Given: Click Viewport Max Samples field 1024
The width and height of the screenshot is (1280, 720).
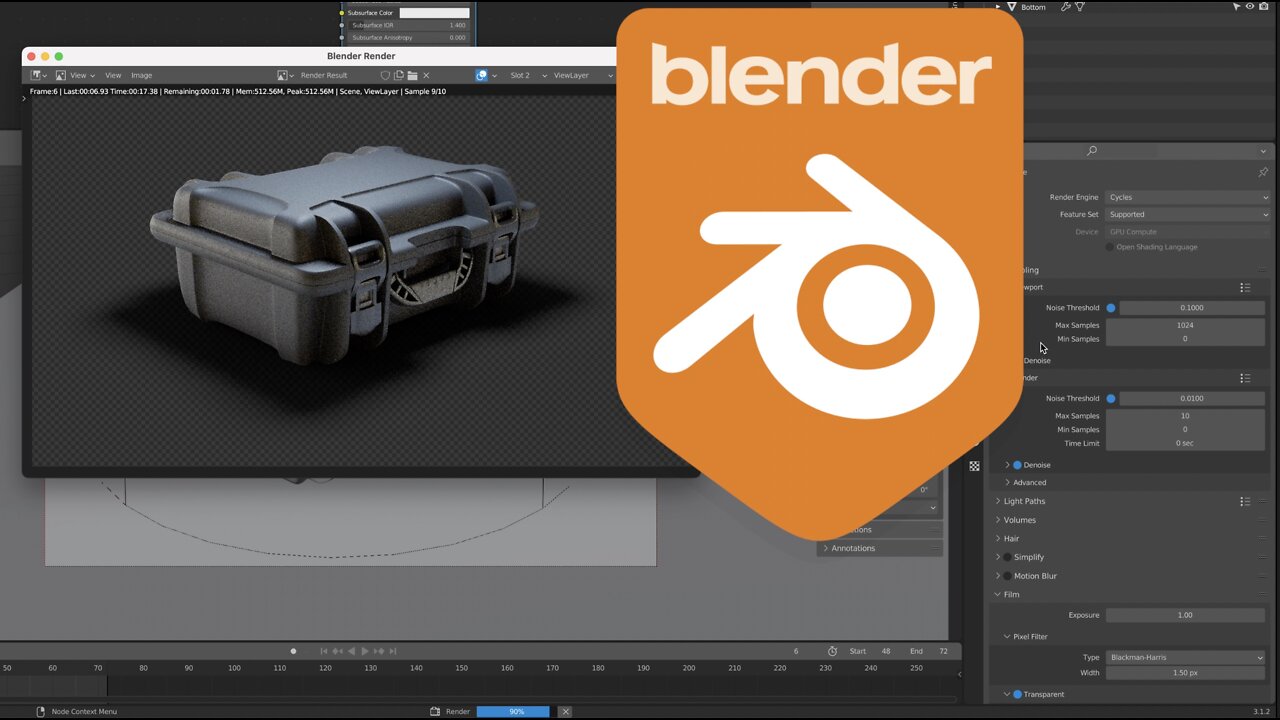Looking at the screenshot, I should (x=1185, y=325).
